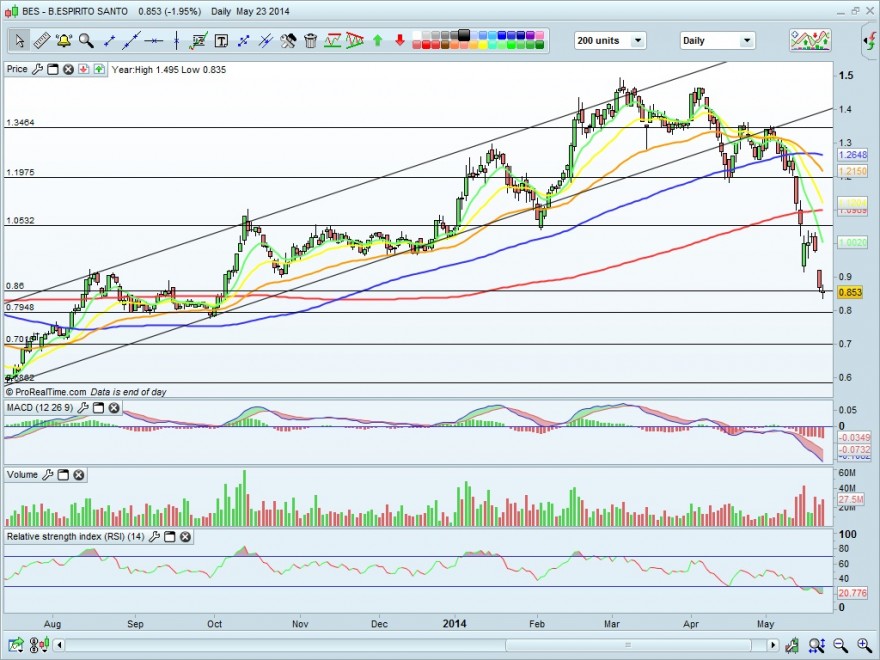Choose the yellow color swatch

tap(483, 44)
